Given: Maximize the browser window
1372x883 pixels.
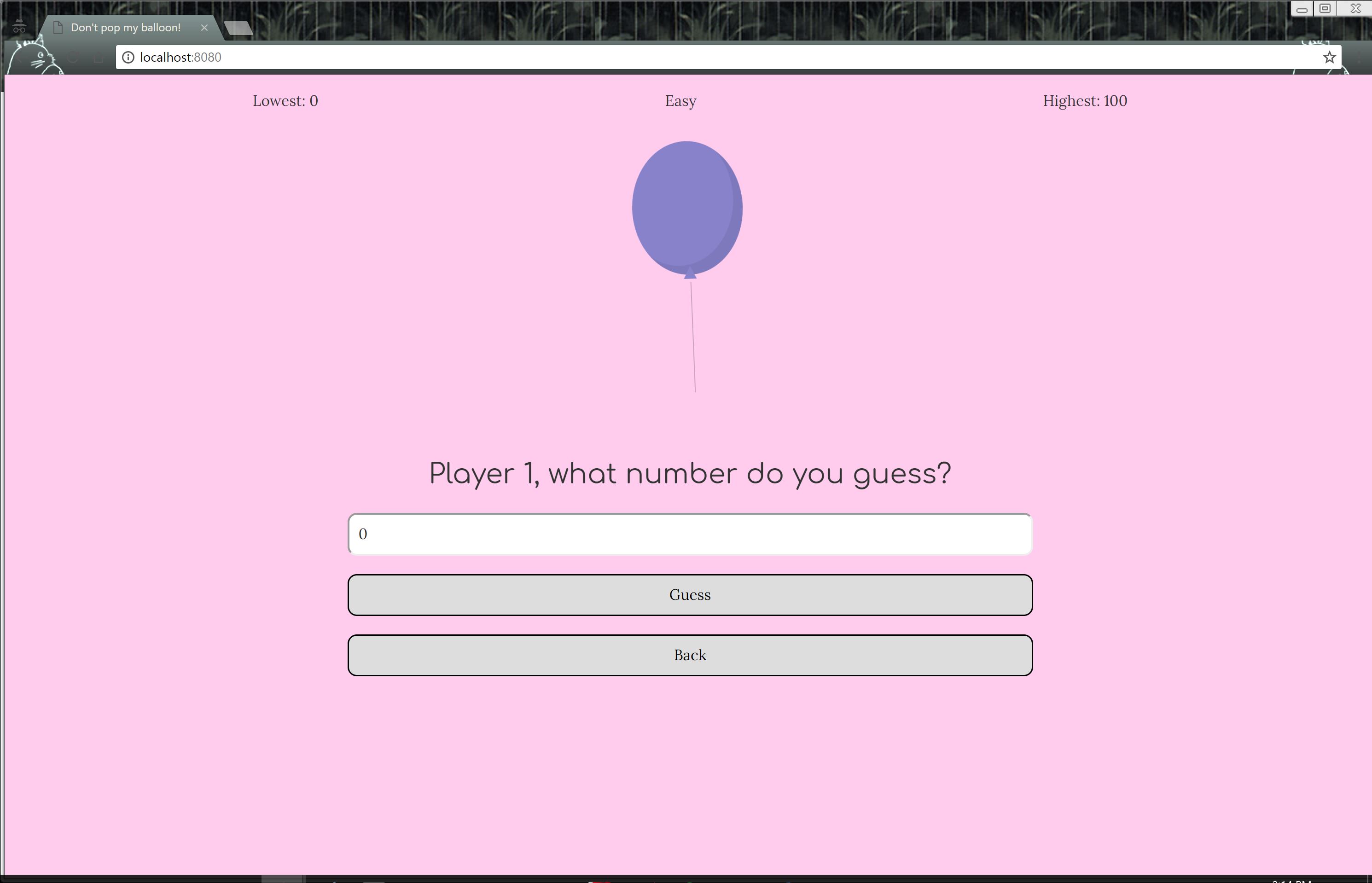Looking at the screenshot, I should coord(1325,9).
